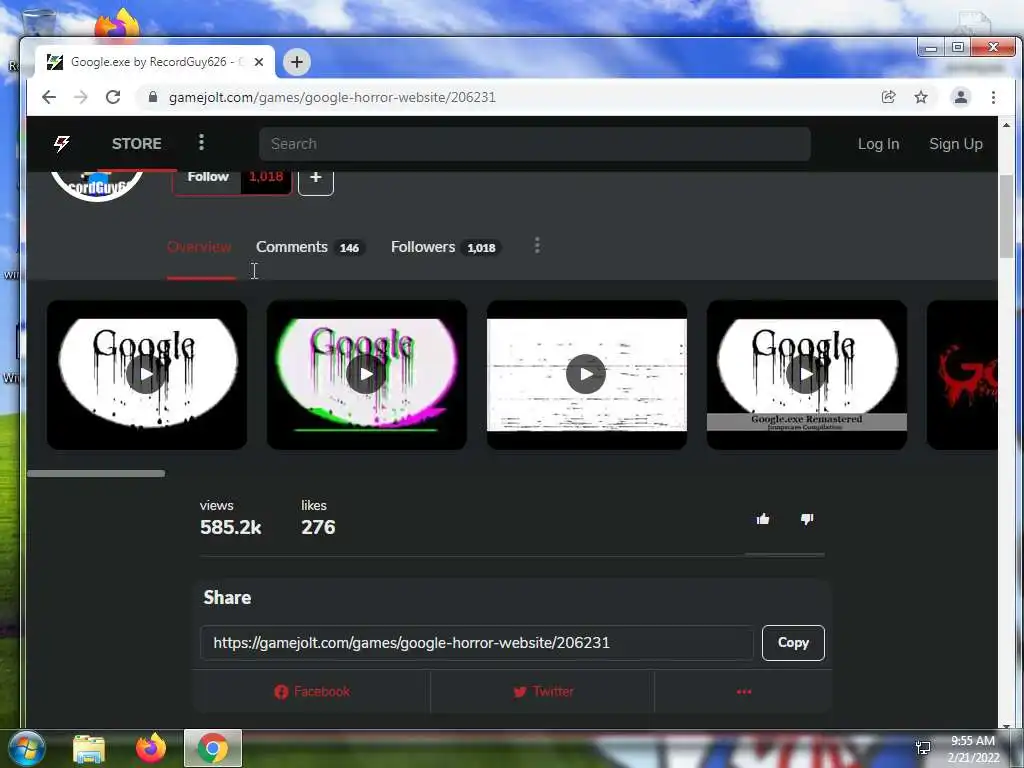The width and height of the screenshot is (1024, 768).
Task: Go back in Chrome
Action: pyautogui.click(x=49, y=97)
